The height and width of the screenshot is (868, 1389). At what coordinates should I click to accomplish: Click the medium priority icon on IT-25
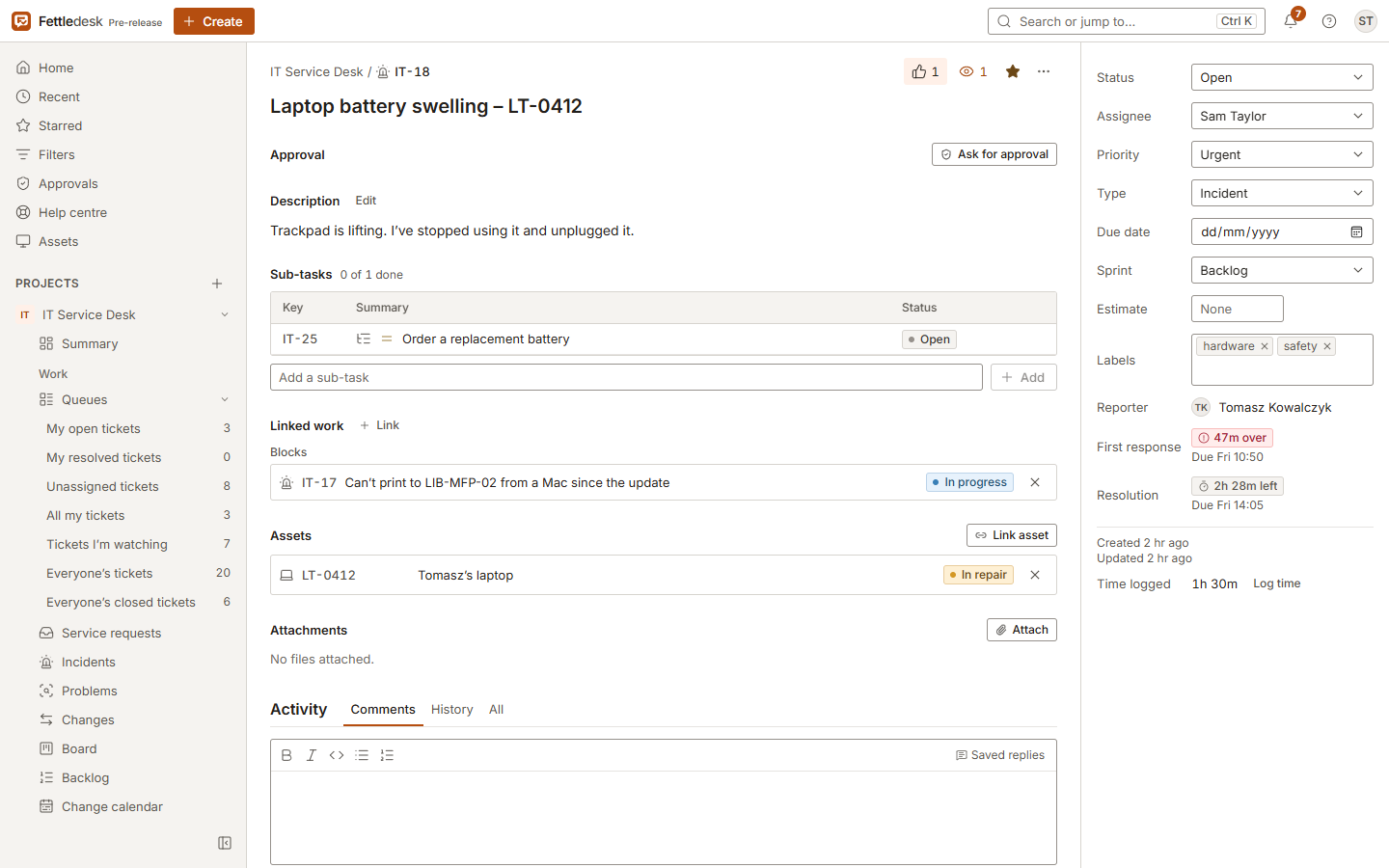point(387,339)
